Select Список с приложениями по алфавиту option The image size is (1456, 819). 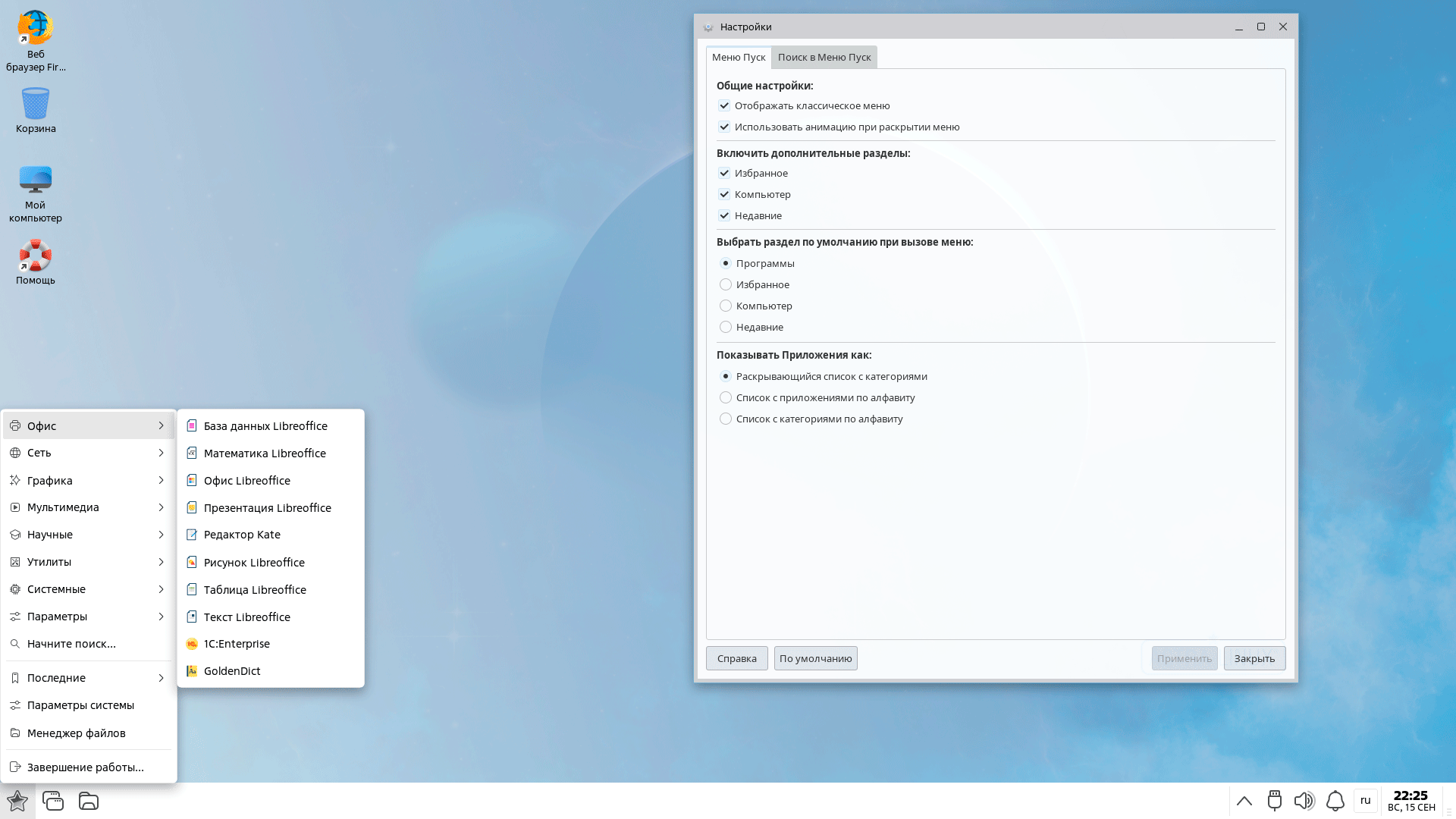726,397
